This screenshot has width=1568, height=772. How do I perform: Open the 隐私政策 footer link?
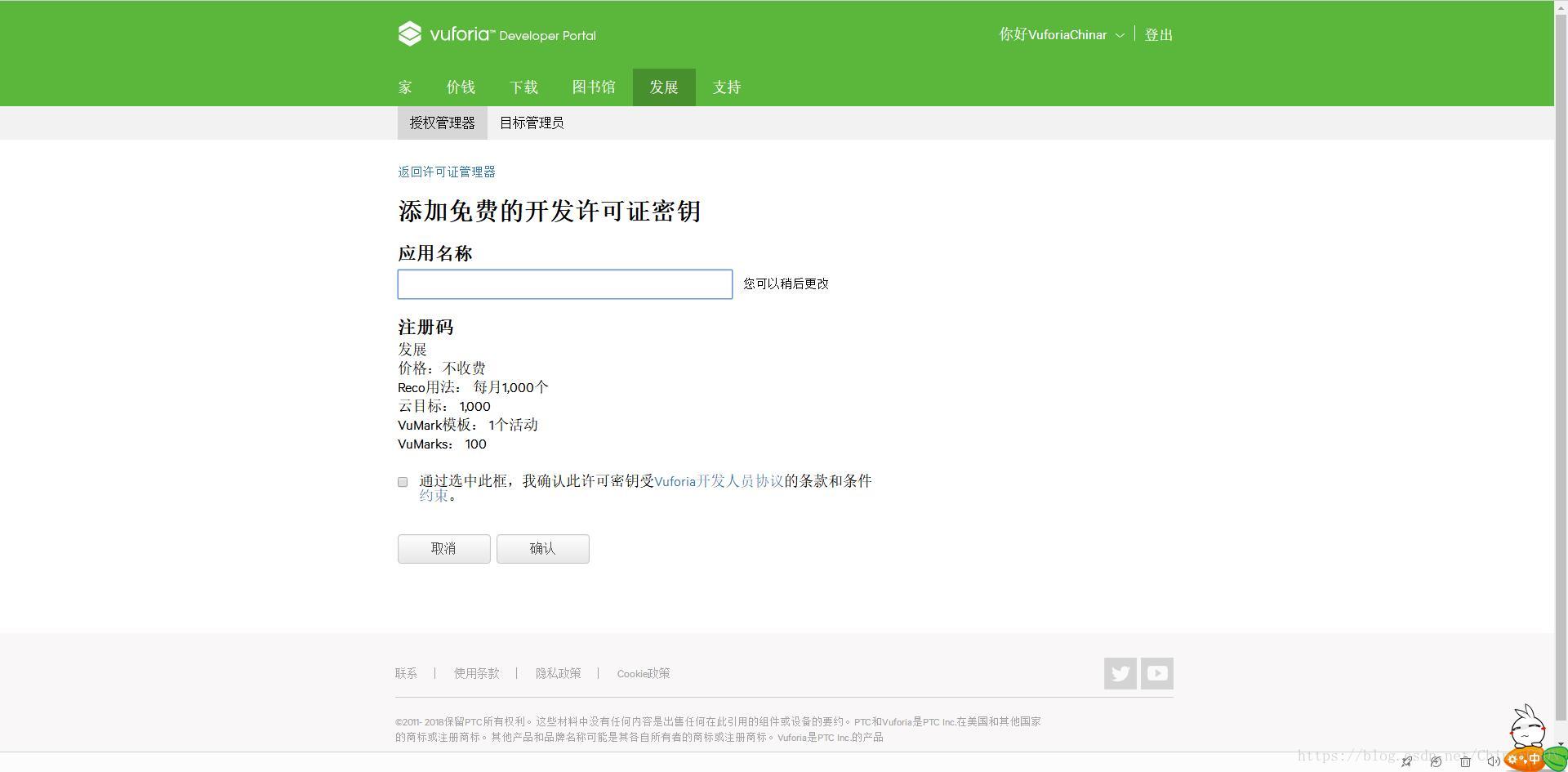click(559, 673)
